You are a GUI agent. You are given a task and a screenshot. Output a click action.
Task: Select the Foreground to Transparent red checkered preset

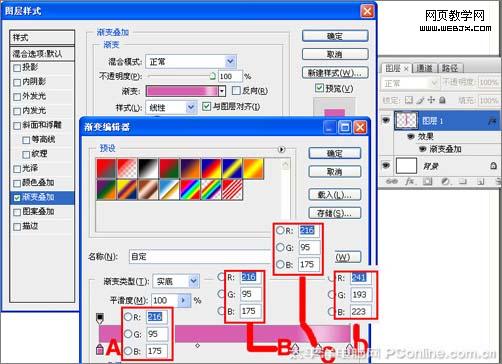point(127,168)
